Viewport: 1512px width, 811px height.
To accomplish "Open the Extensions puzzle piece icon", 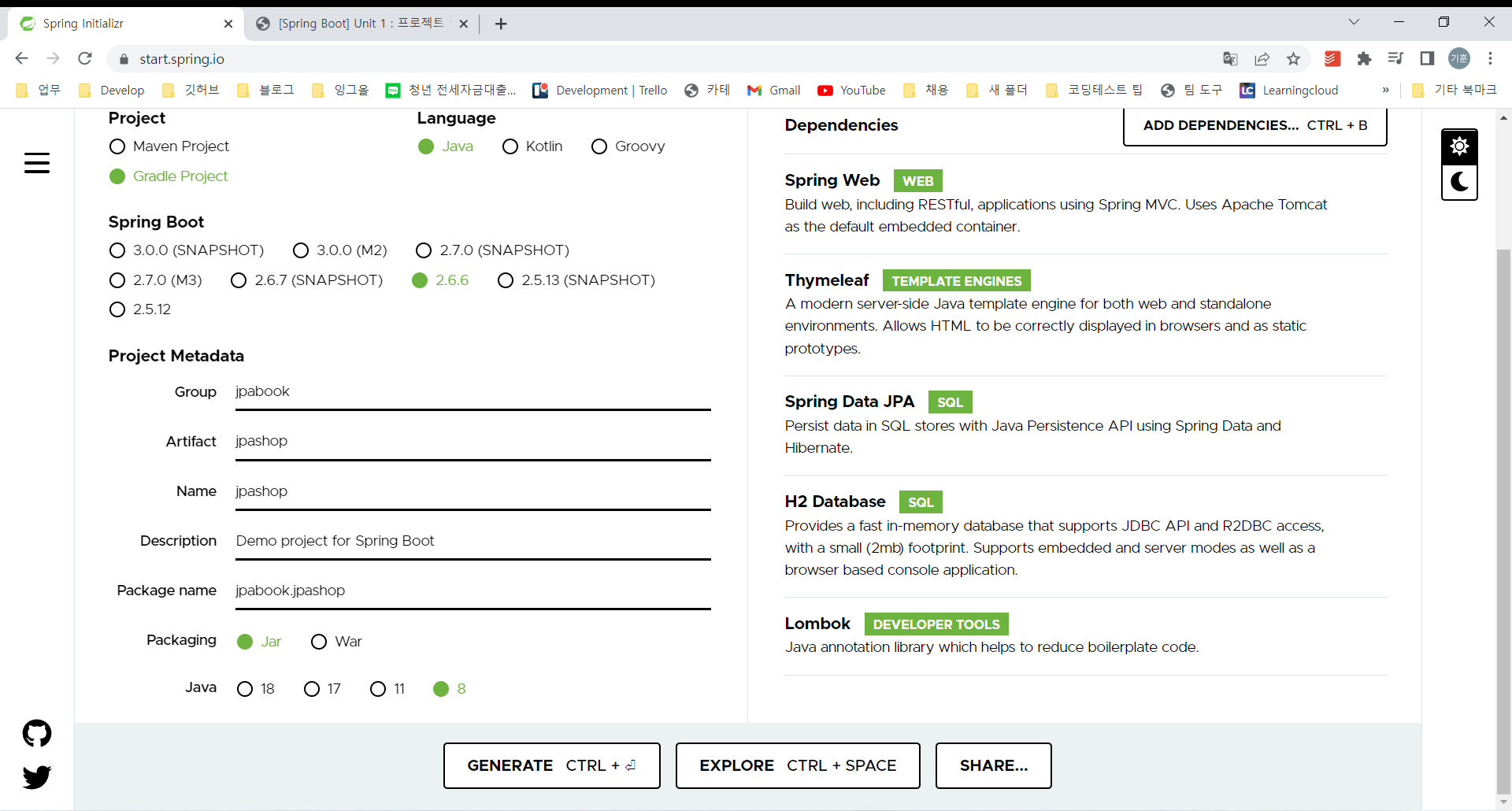I will tap(1365, 58).
